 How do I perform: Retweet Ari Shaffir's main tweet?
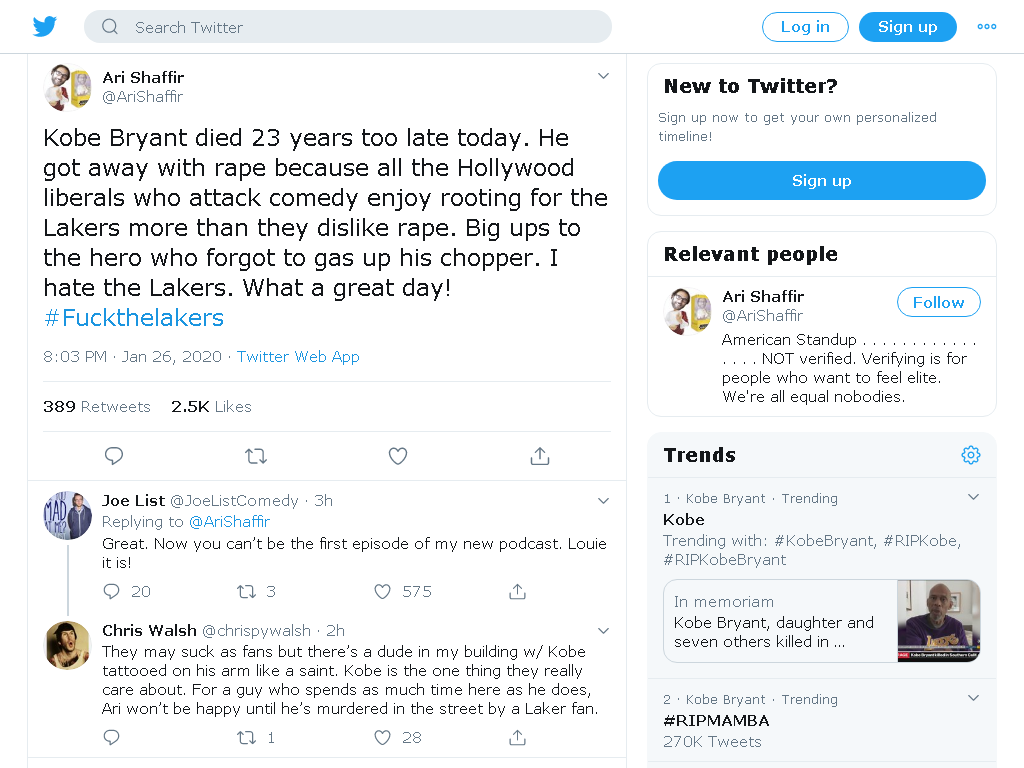tap(256, 455)
